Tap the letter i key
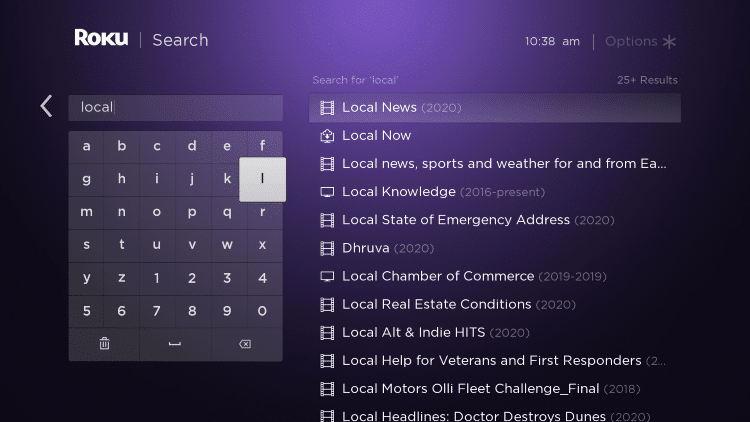The image size is (750, 422). tap(157, 179)
